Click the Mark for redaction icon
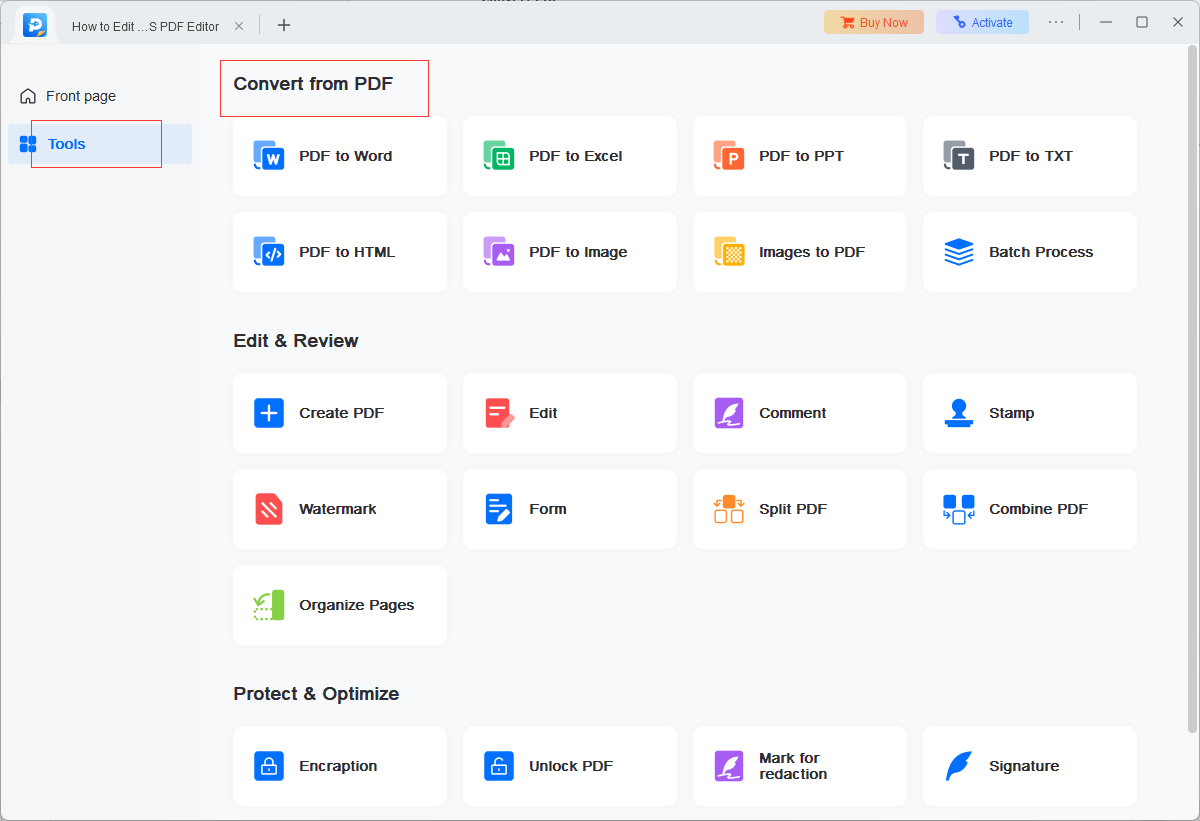 (729, 766)
